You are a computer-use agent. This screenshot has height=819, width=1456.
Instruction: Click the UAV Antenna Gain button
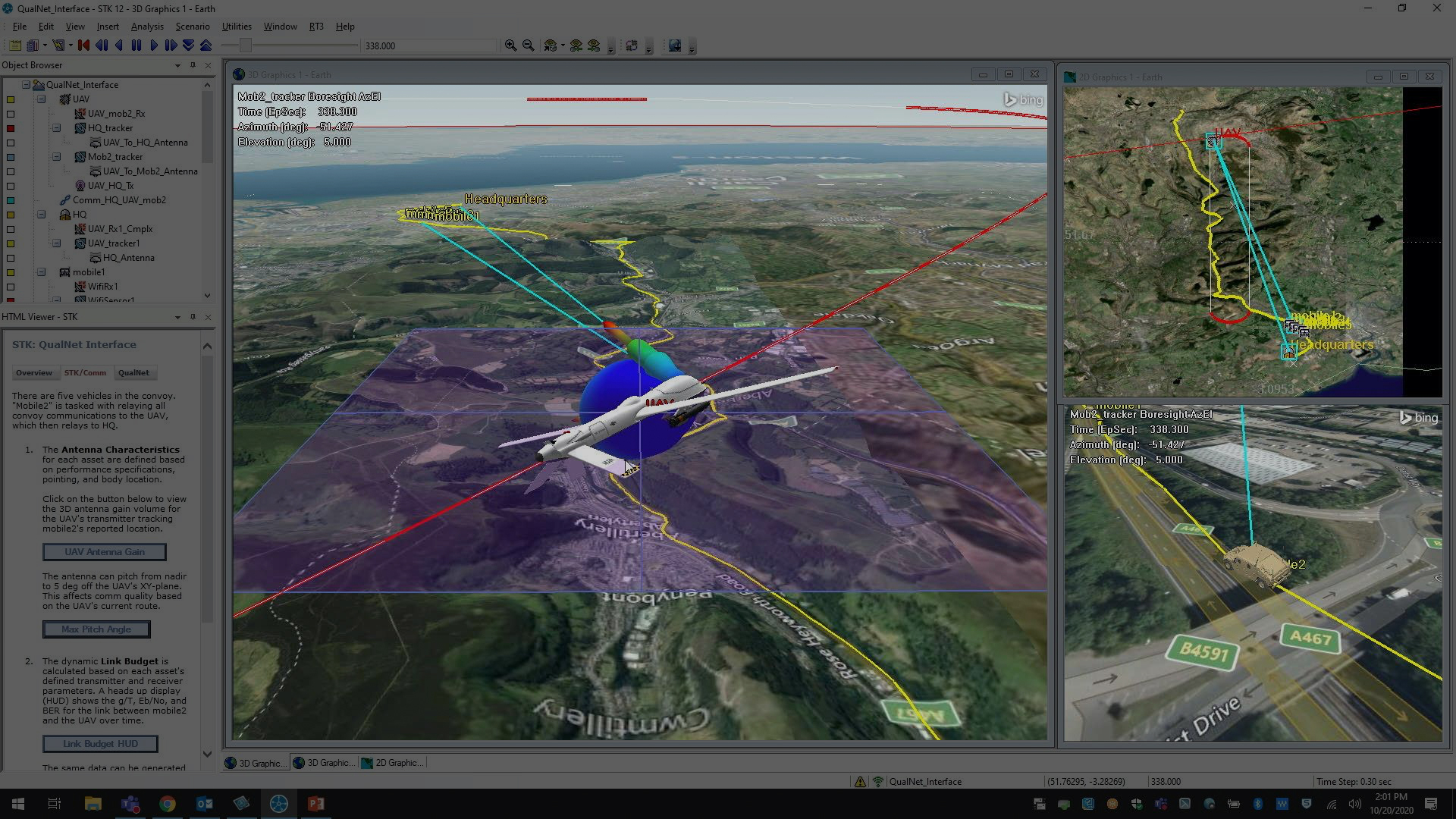(104, 552)
